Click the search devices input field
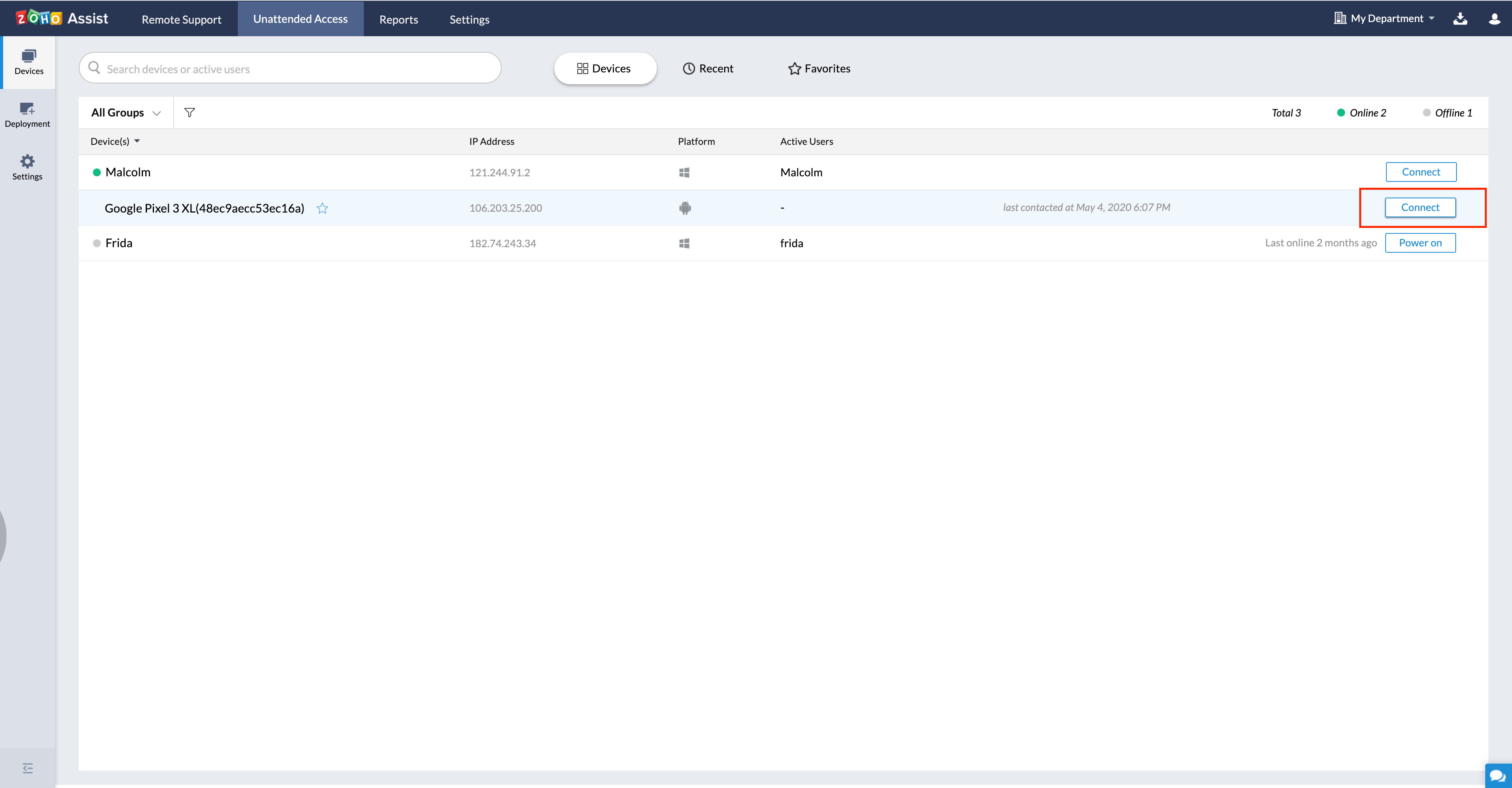 [290, 68]
